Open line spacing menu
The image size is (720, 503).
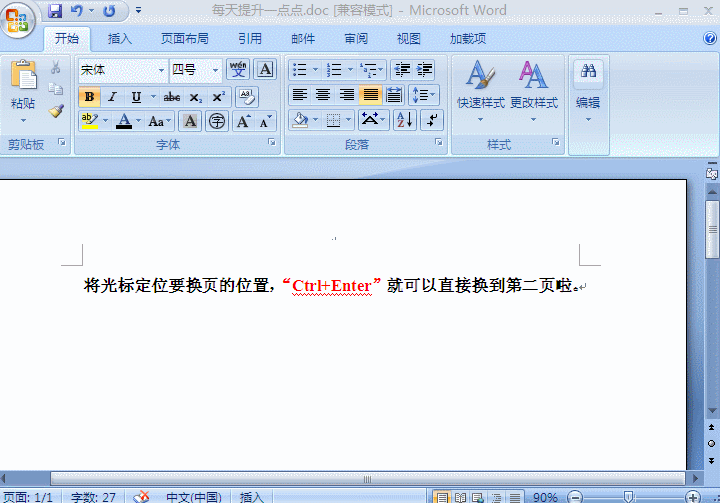(x=423, y=95)
